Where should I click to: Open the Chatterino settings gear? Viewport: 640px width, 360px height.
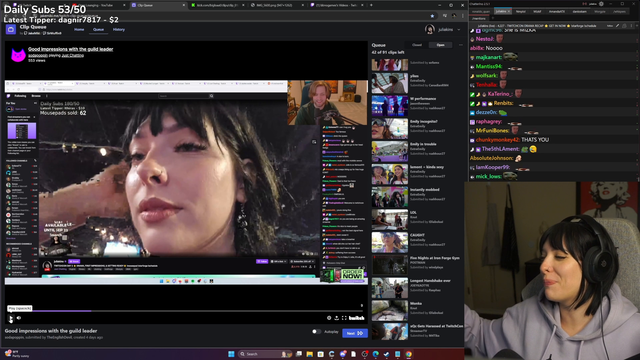601,4
